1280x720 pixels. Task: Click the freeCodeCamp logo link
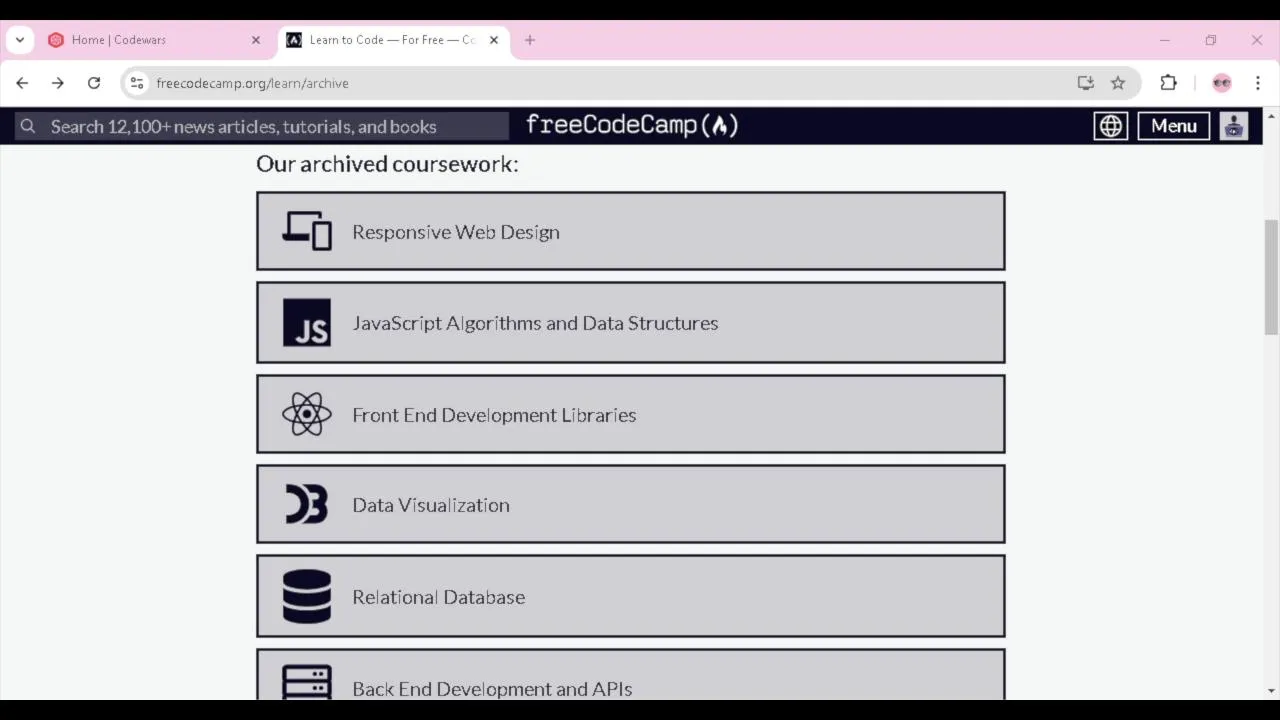(x=632, y=125)
